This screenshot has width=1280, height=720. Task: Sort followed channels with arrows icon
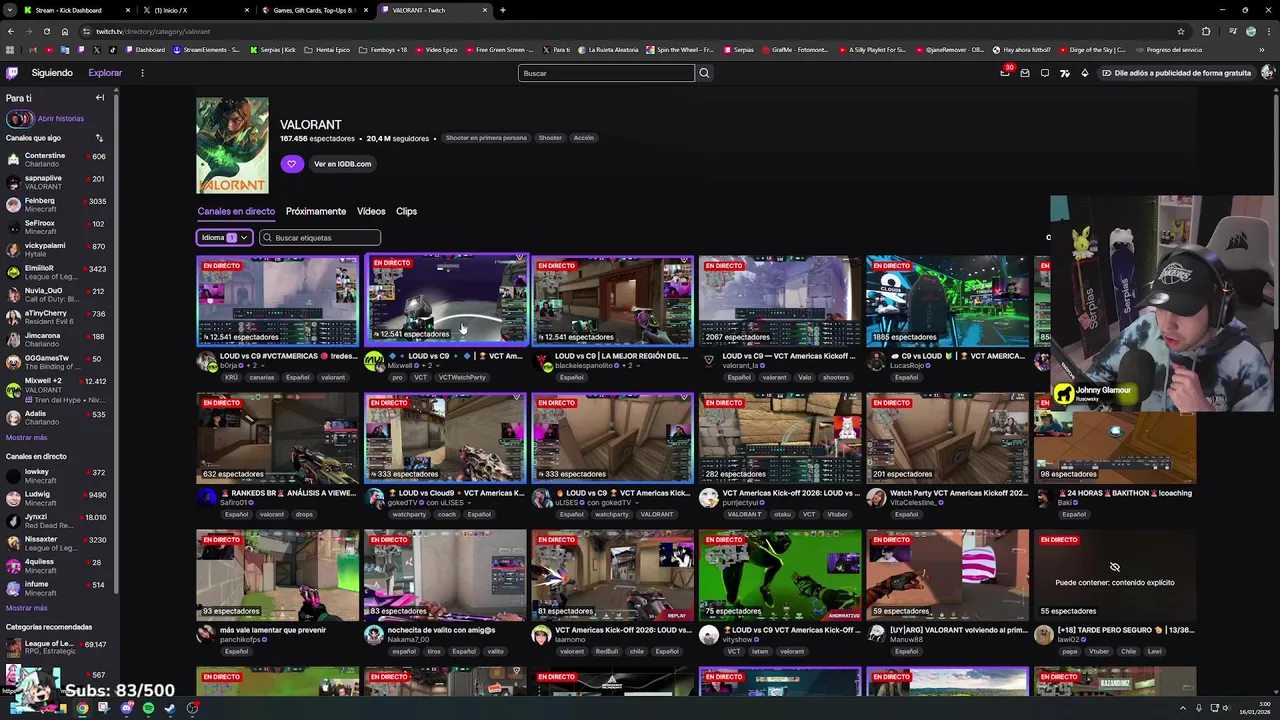pyautogui.click(x=99, y=138)
